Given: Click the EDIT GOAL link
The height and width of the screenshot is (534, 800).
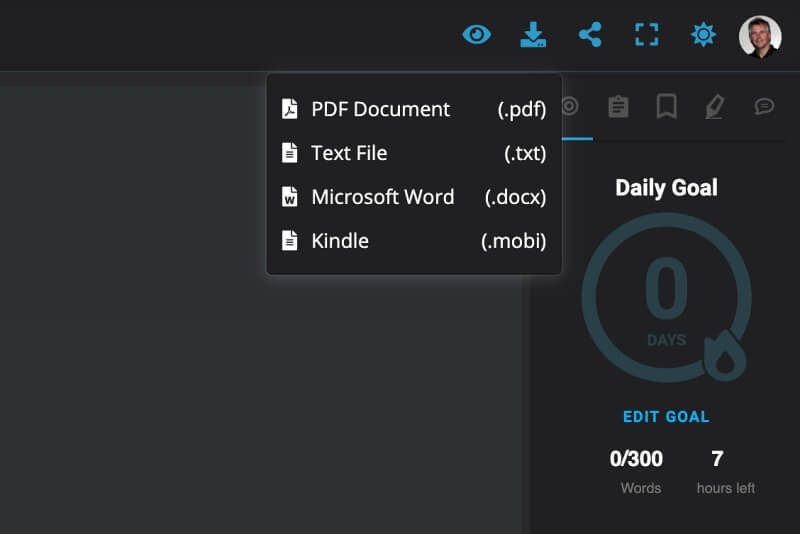Looking at the screenshot, I should pyautogui.click(x=666, y=417).
